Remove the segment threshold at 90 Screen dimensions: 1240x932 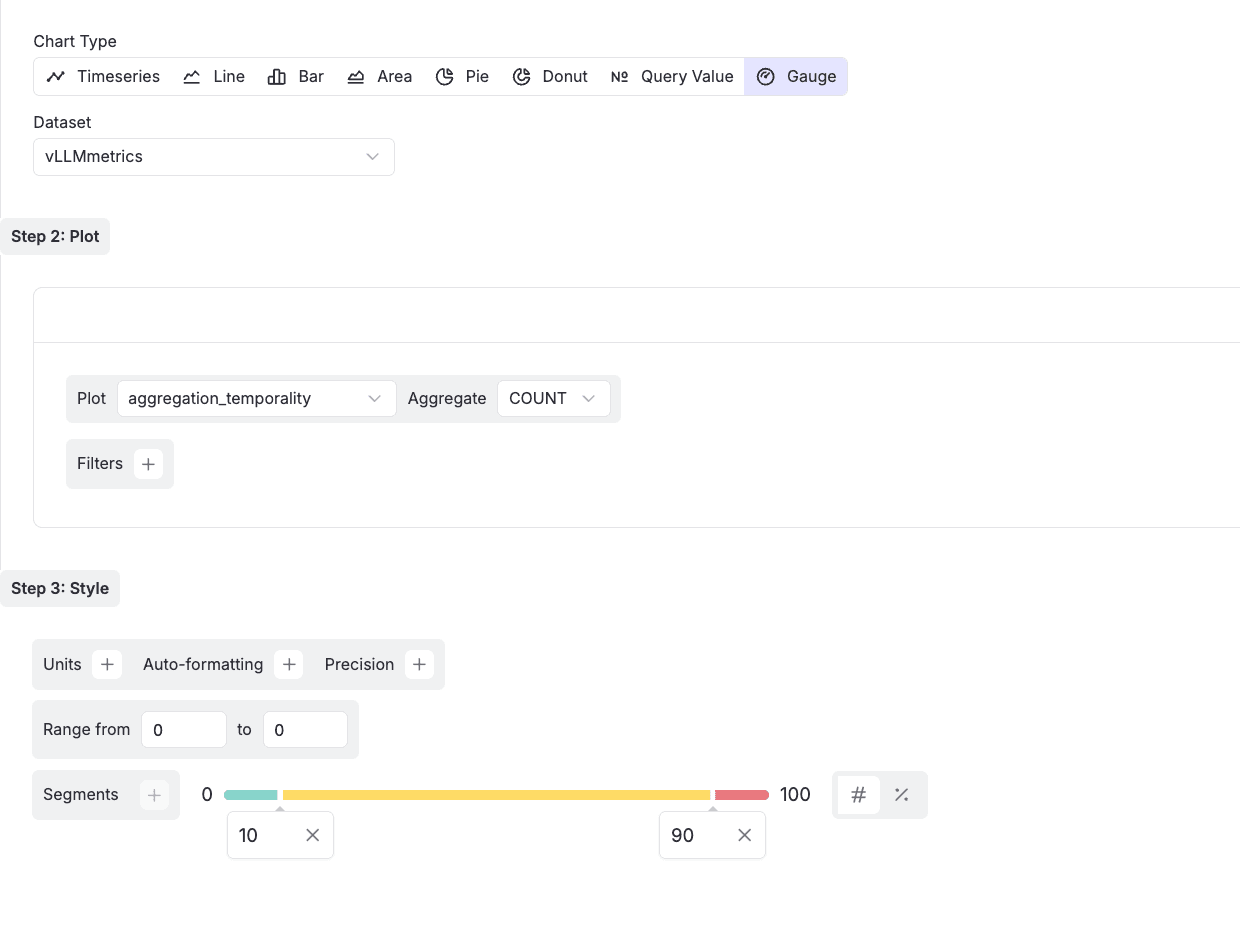[744, 835]
